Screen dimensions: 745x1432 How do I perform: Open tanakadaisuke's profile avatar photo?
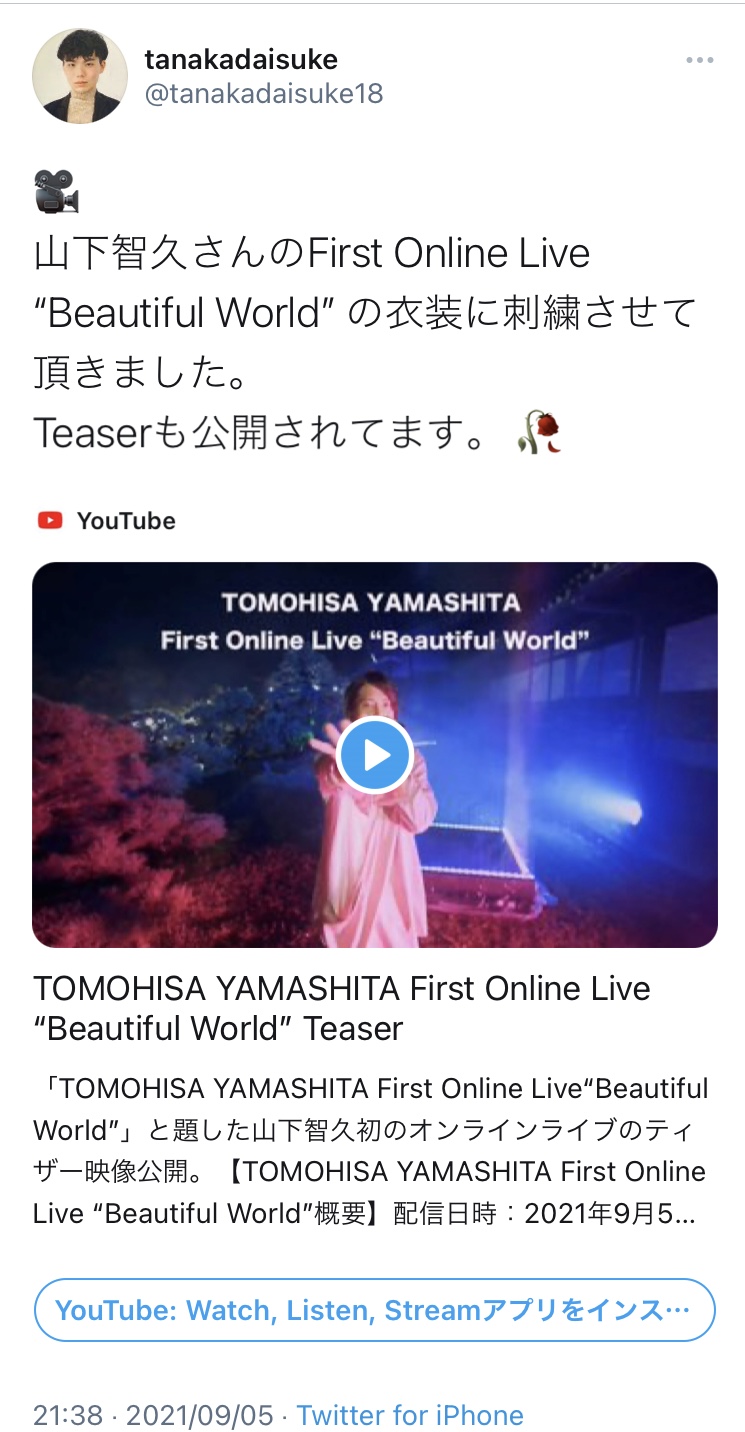[80, 76]
